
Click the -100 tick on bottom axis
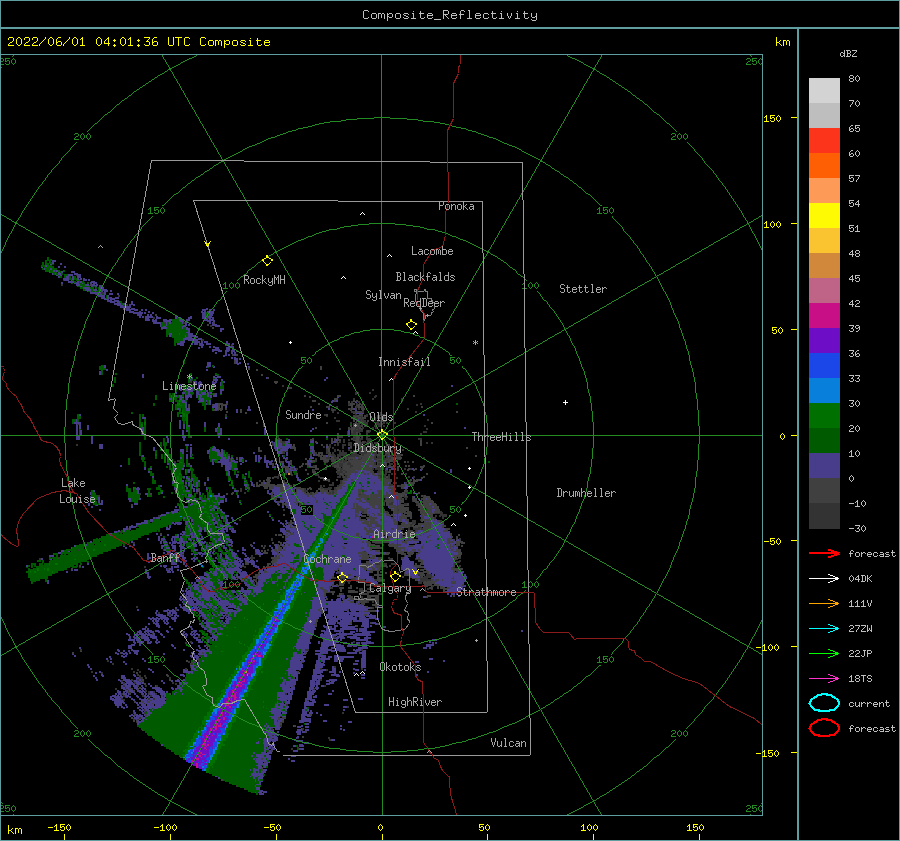pyautogui.click(x=165, y=827)
